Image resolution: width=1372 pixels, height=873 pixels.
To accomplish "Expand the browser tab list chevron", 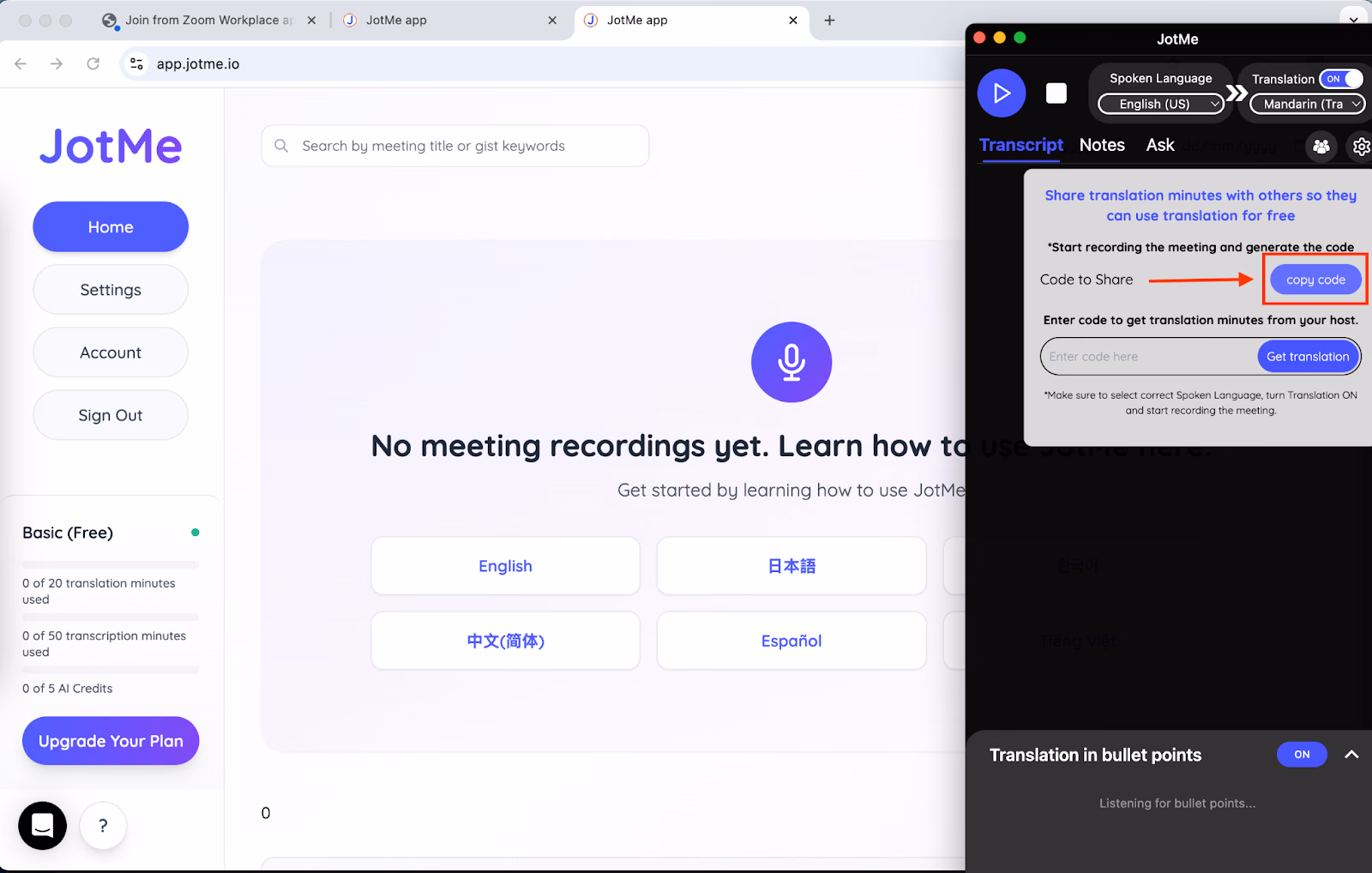I will (1353, 19).
